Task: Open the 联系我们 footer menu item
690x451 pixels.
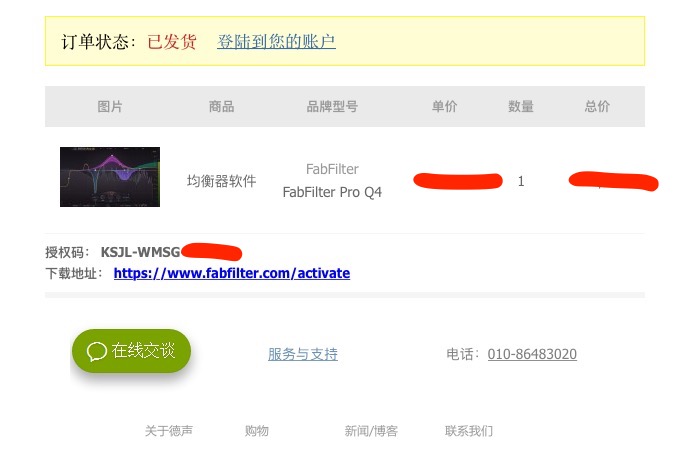Action: [469, 430]
